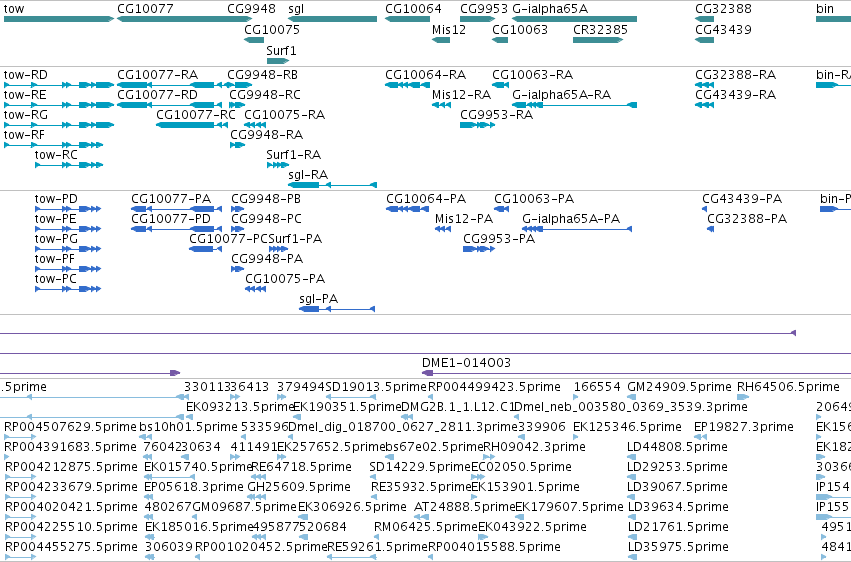The image size is (851, 562).
Task: Click the GH25609.5prime EST label
Action: [299, 487]
